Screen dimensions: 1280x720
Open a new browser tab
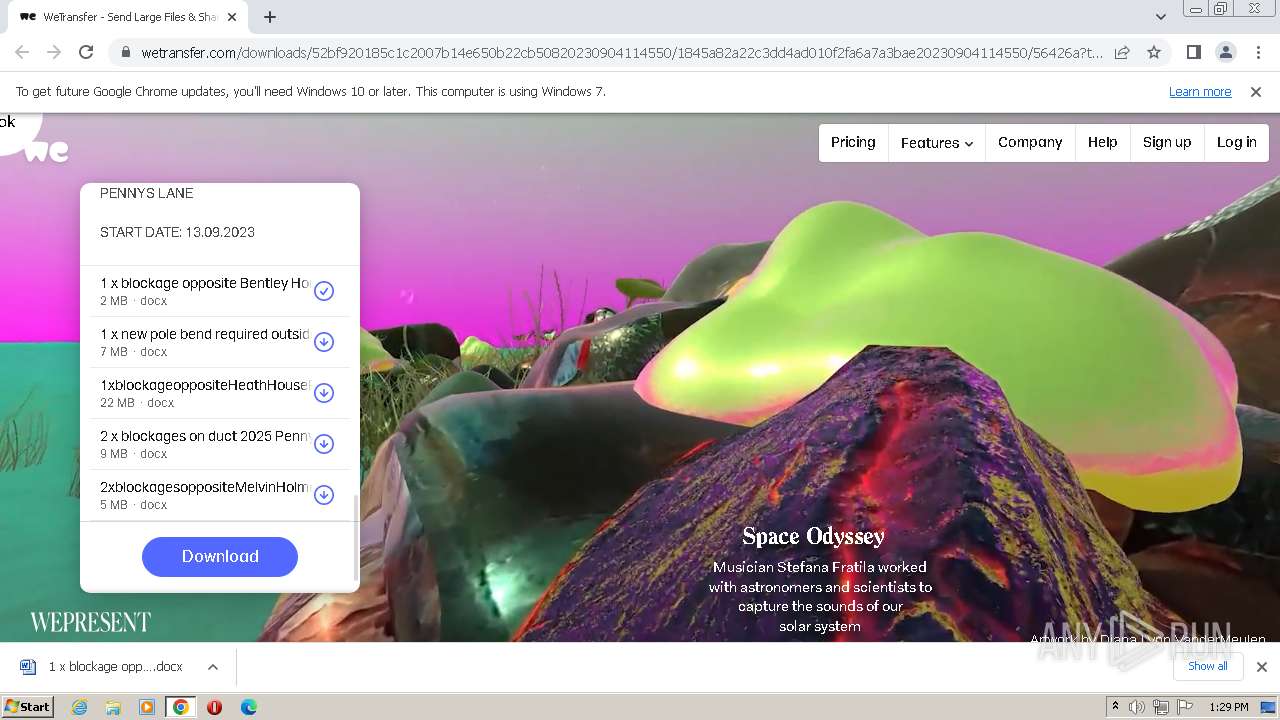coord(270,17)
